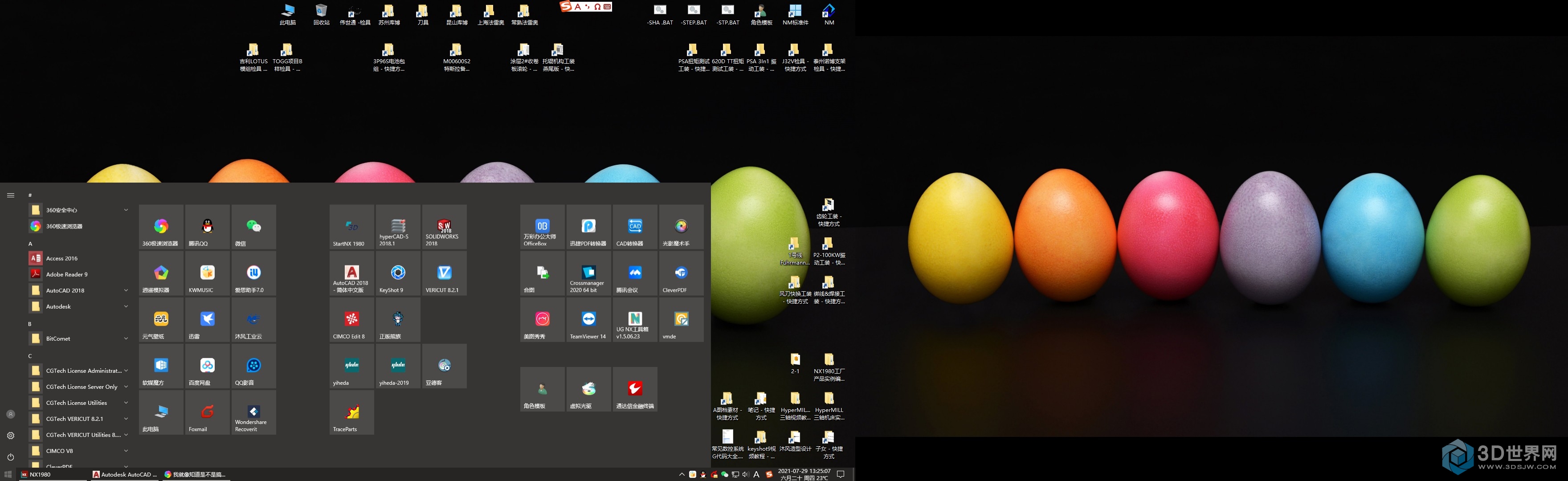
Task: Open vmde tile
Action: tap(681, 319)
